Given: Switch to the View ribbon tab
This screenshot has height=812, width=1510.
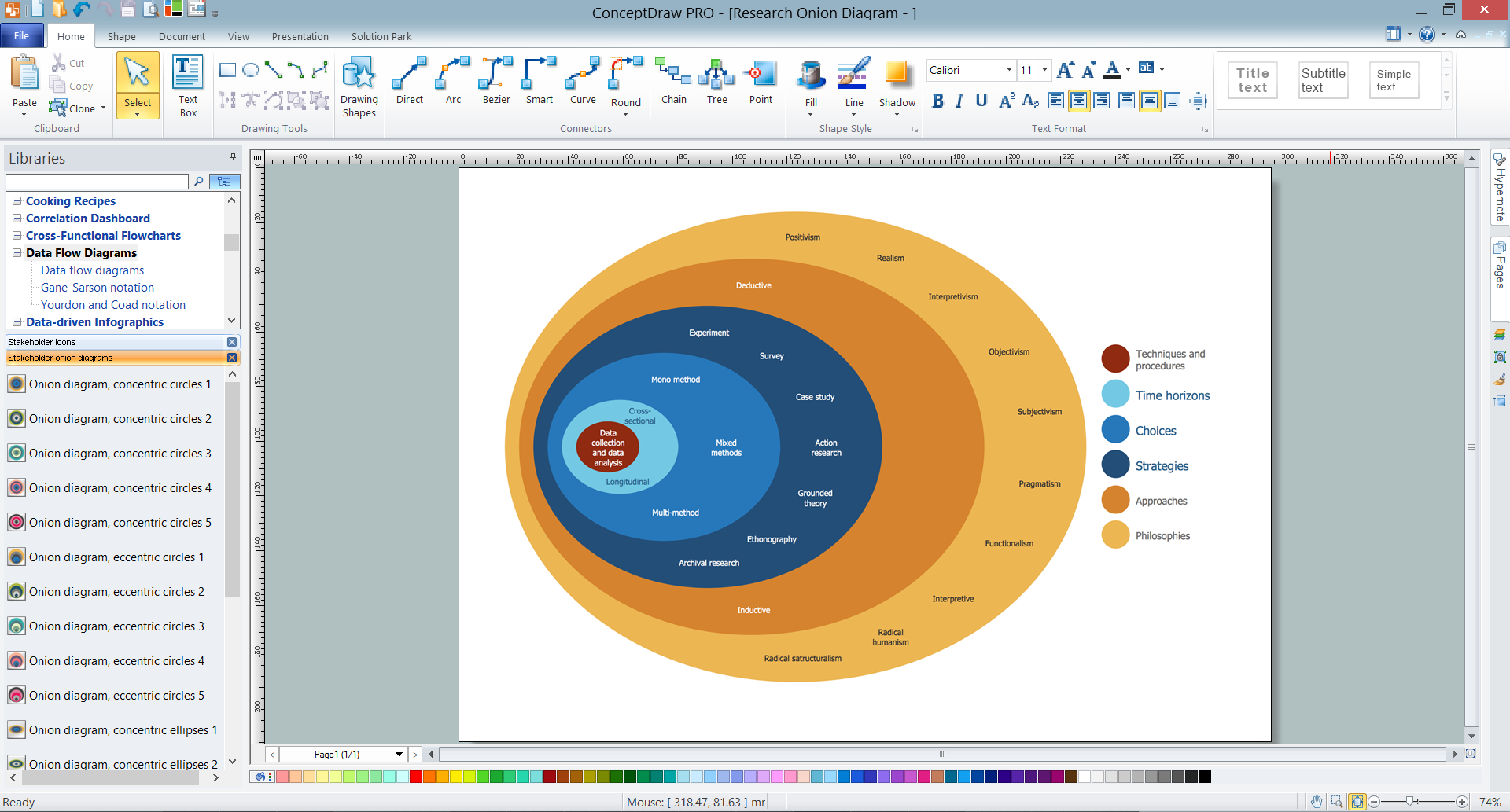Looking at the screenshot, I should (238, 36).
